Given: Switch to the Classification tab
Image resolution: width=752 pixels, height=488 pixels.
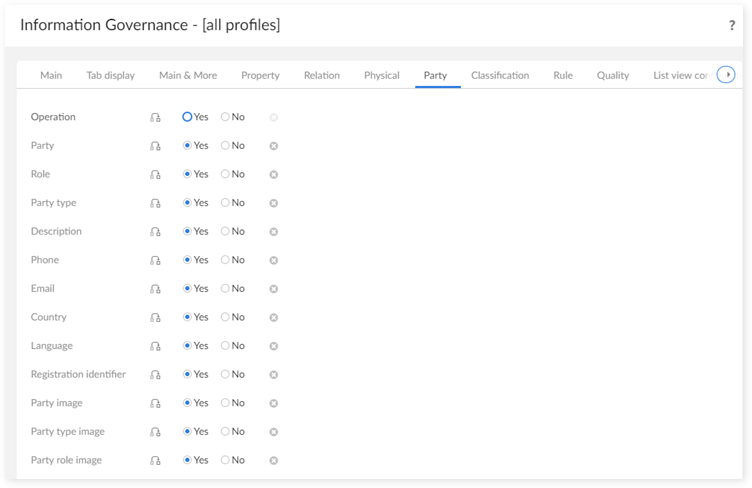Looking at the screenshot, I should [500, 75].
